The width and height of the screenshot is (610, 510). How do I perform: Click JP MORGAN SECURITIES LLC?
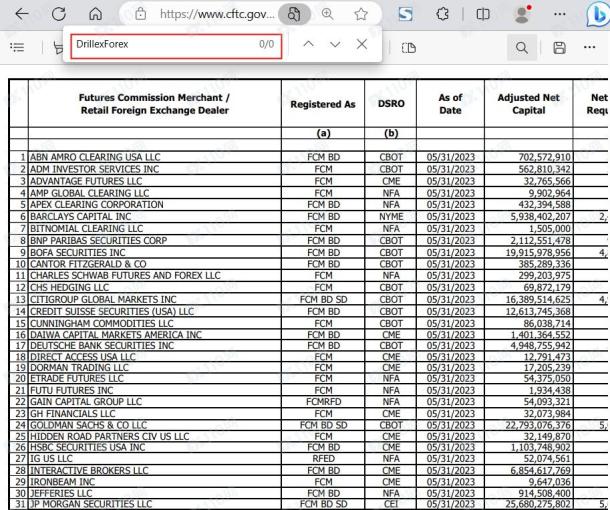[x=91, y=504]
